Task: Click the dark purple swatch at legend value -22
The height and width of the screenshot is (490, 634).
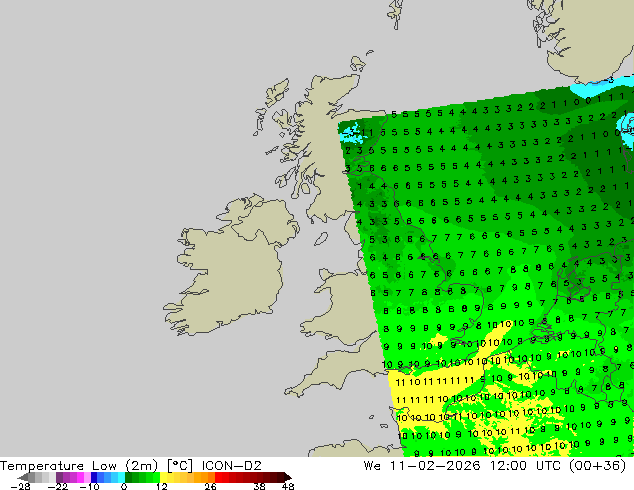Action: pyautogui.click(x=59, y=477)
